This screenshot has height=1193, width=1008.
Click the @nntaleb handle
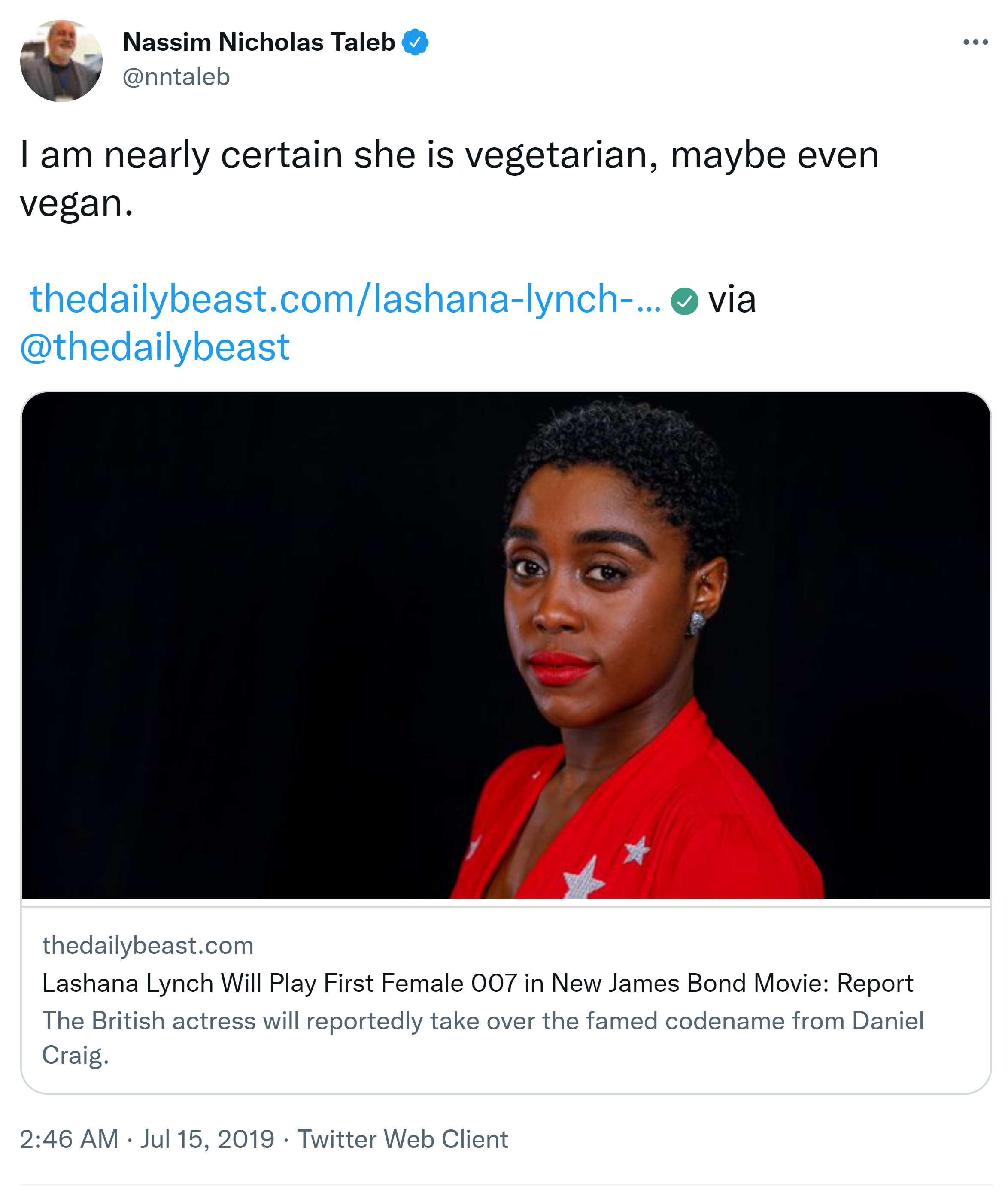pyautogui.click(x=176, y=76)
